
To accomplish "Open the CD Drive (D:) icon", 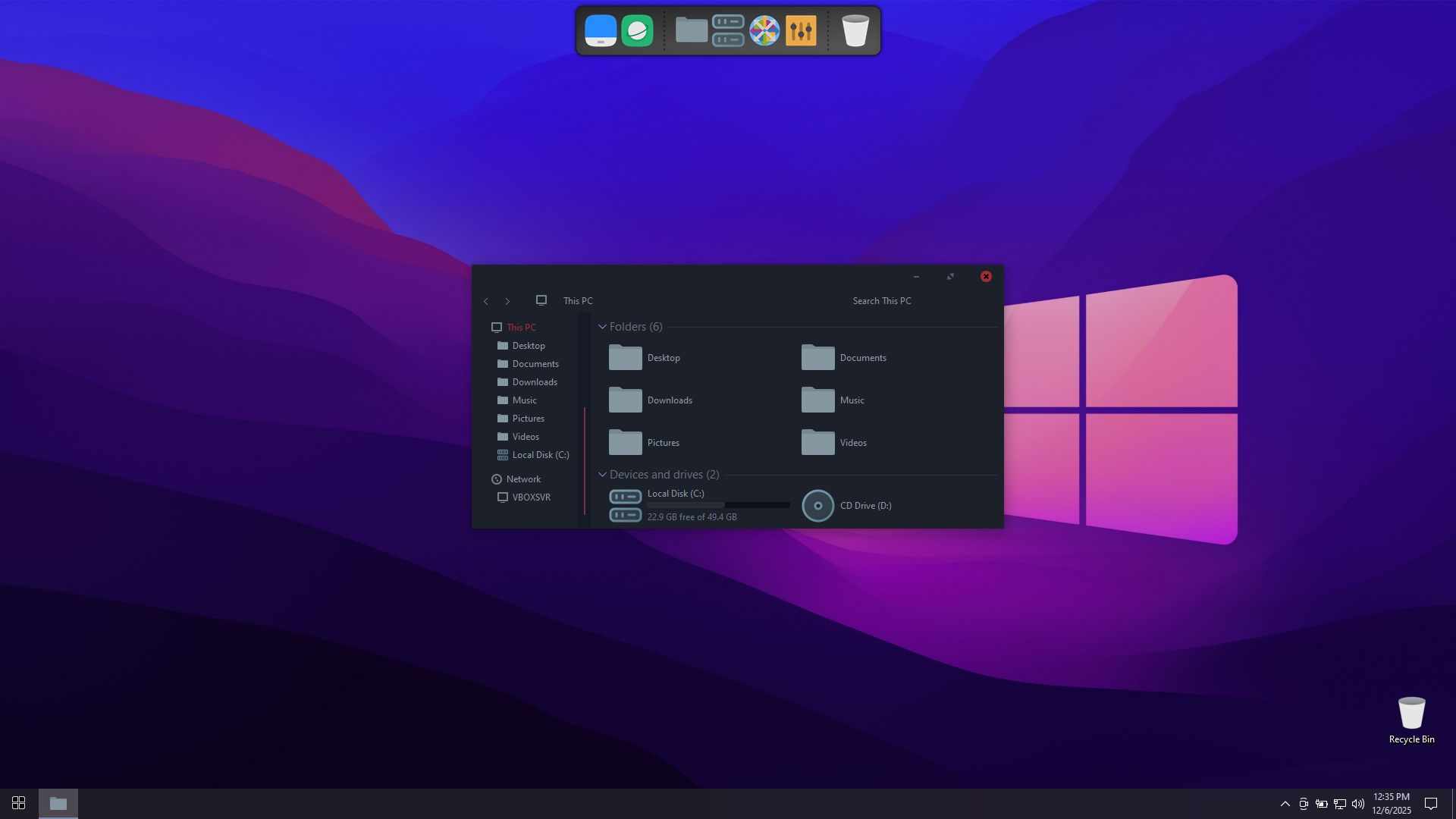I will point(818,506).
